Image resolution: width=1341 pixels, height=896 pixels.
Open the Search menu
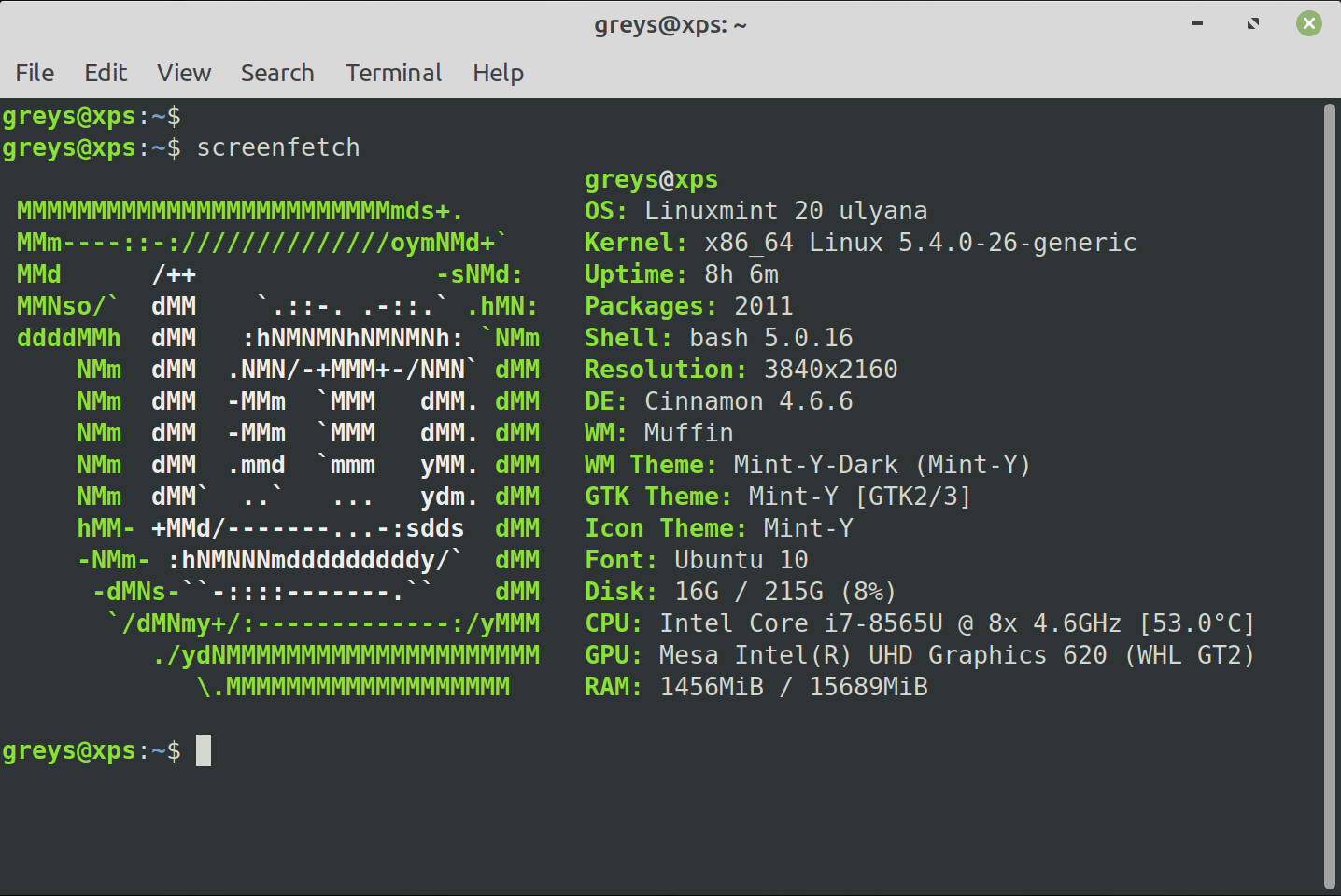click(277, 73)
